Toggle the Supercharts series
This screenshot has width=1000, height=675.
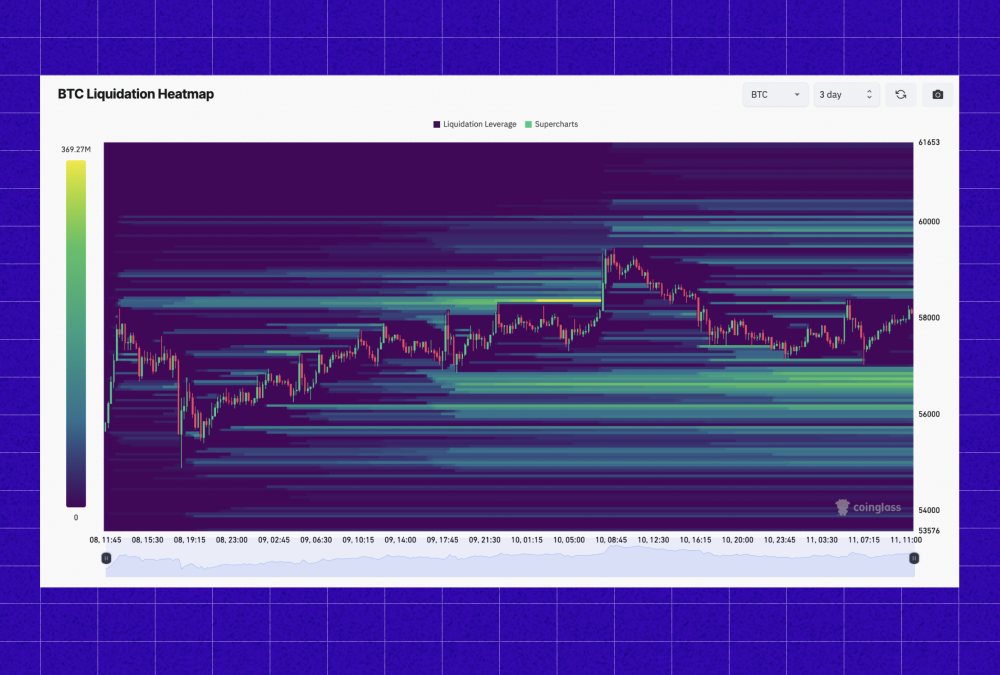pos(557,123)
